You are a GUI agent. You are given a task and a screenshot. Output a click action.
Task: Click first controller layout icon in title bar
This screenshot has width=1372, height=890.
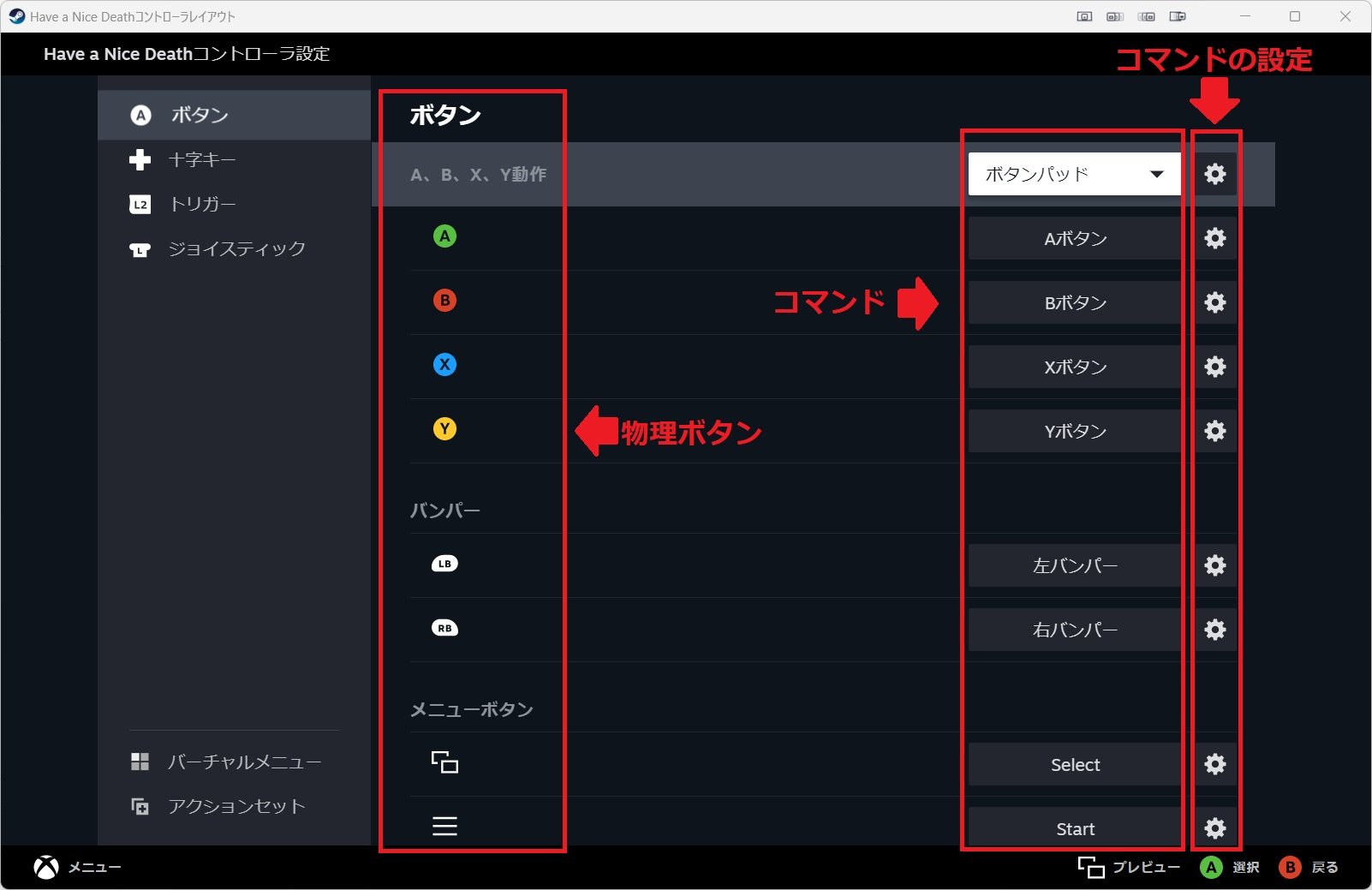click(1084, 16)
